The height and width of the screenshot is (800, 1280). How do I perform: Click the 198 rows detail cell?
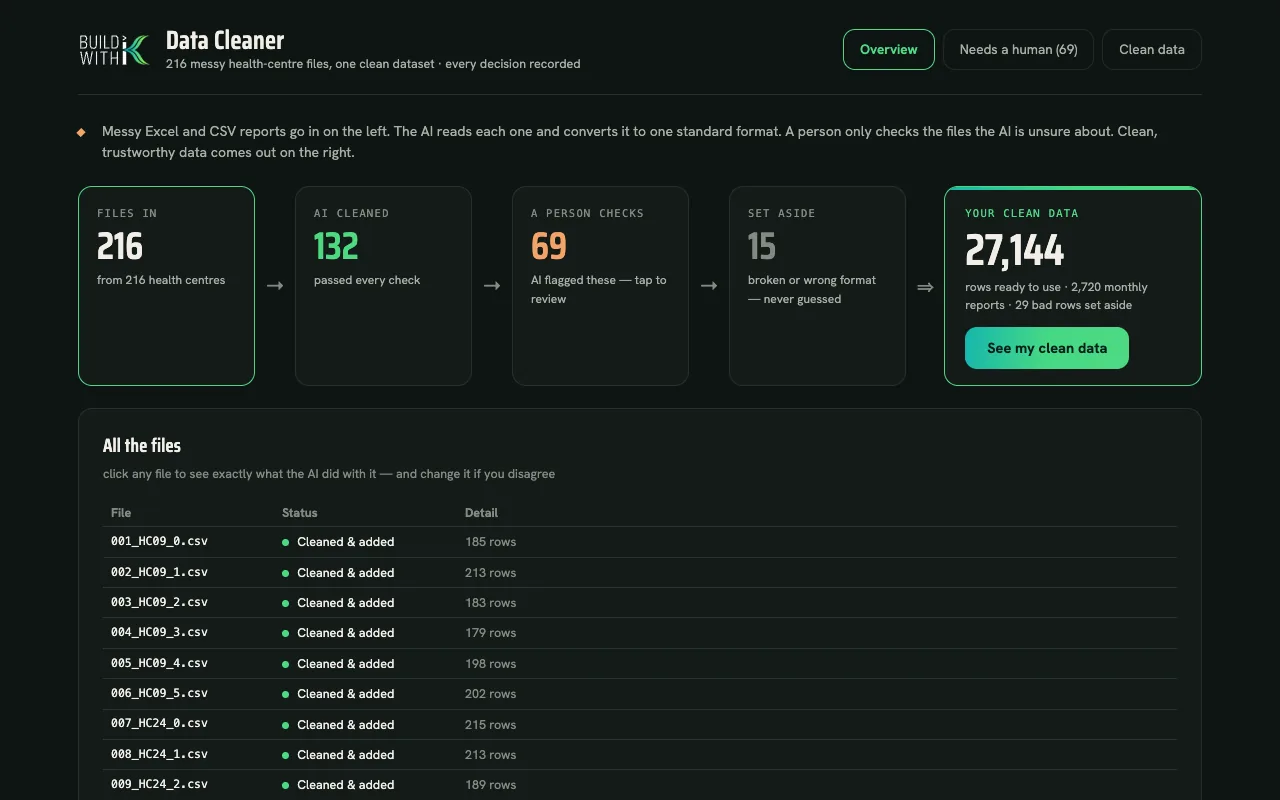pos(490,664)
